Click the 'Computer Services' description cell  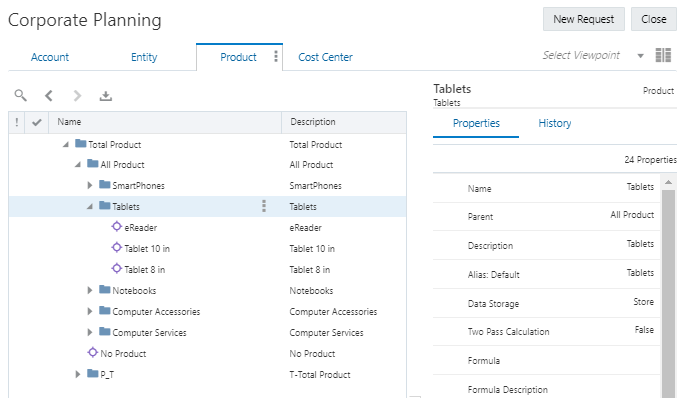(x=326, y=333)
